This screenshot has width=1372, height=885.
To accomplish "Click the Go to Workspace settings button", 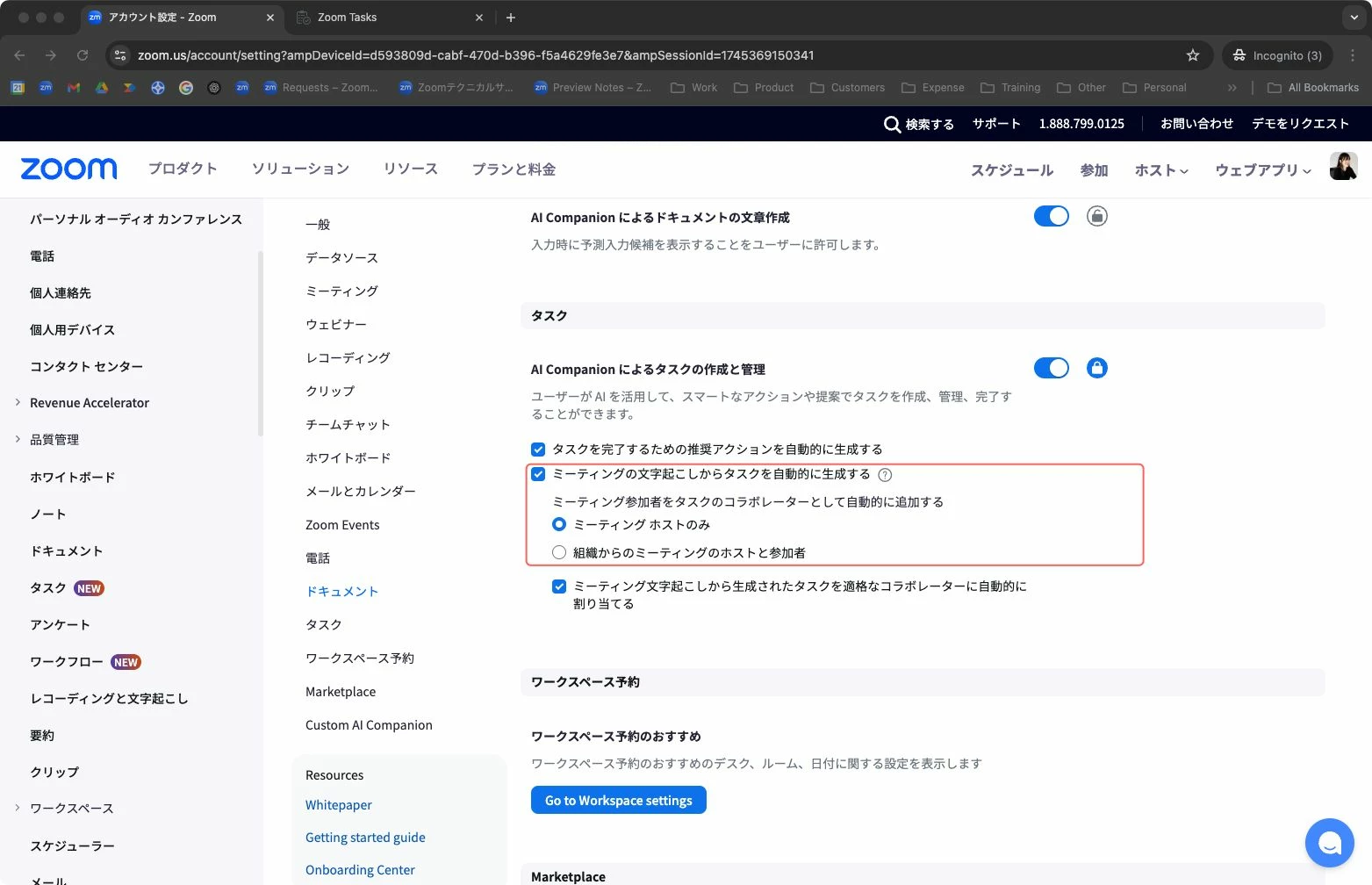I will click(619, 800).
